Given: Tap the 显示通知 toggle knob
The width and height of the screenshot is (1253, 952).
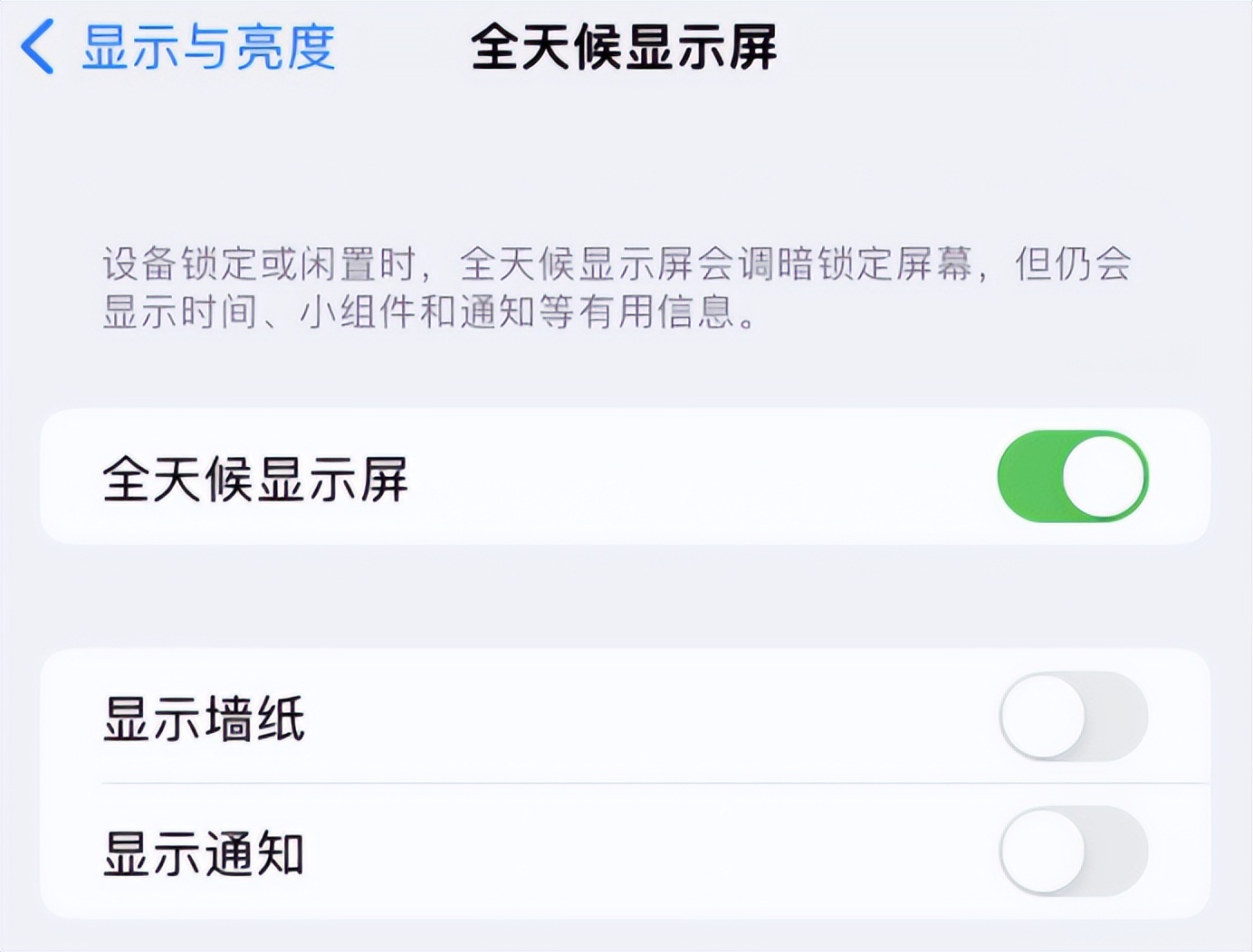Looking at the screenshot, I should [1042, 851].
